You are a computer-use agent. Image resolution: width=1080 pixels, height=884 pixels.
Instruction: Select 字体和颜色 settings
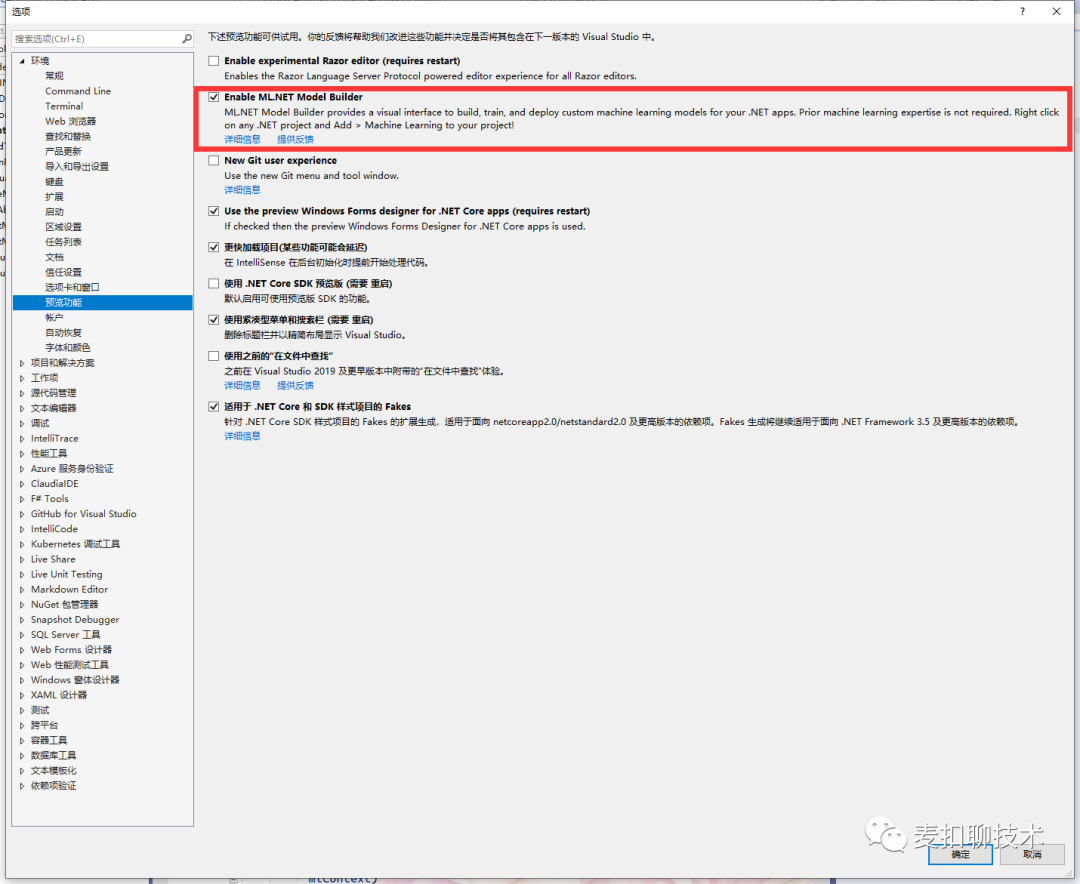(68, 348)
